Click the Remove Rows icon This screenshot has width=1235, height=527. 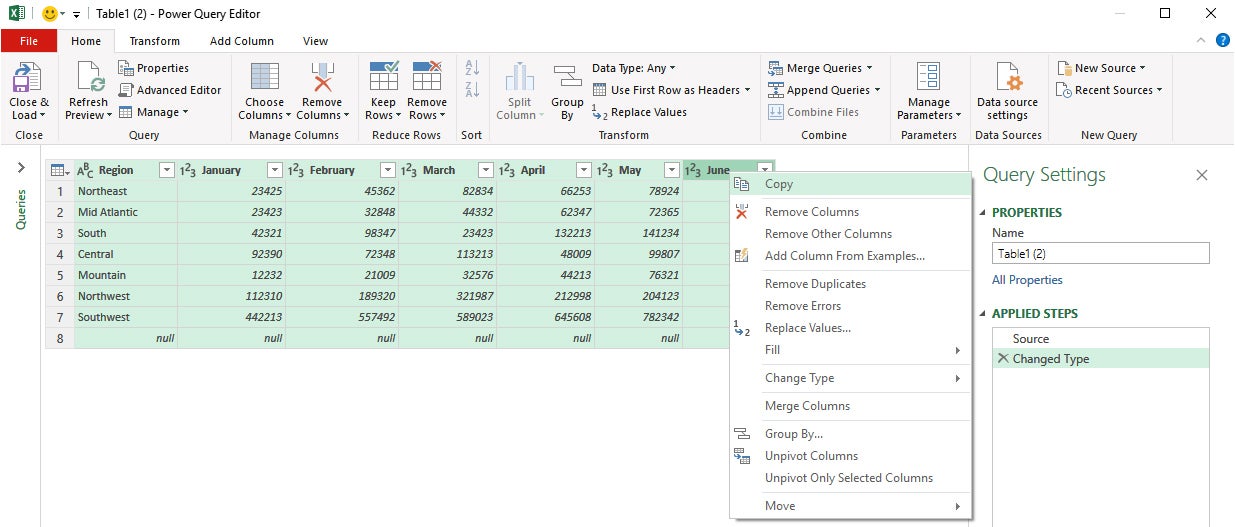coord(427,78)
